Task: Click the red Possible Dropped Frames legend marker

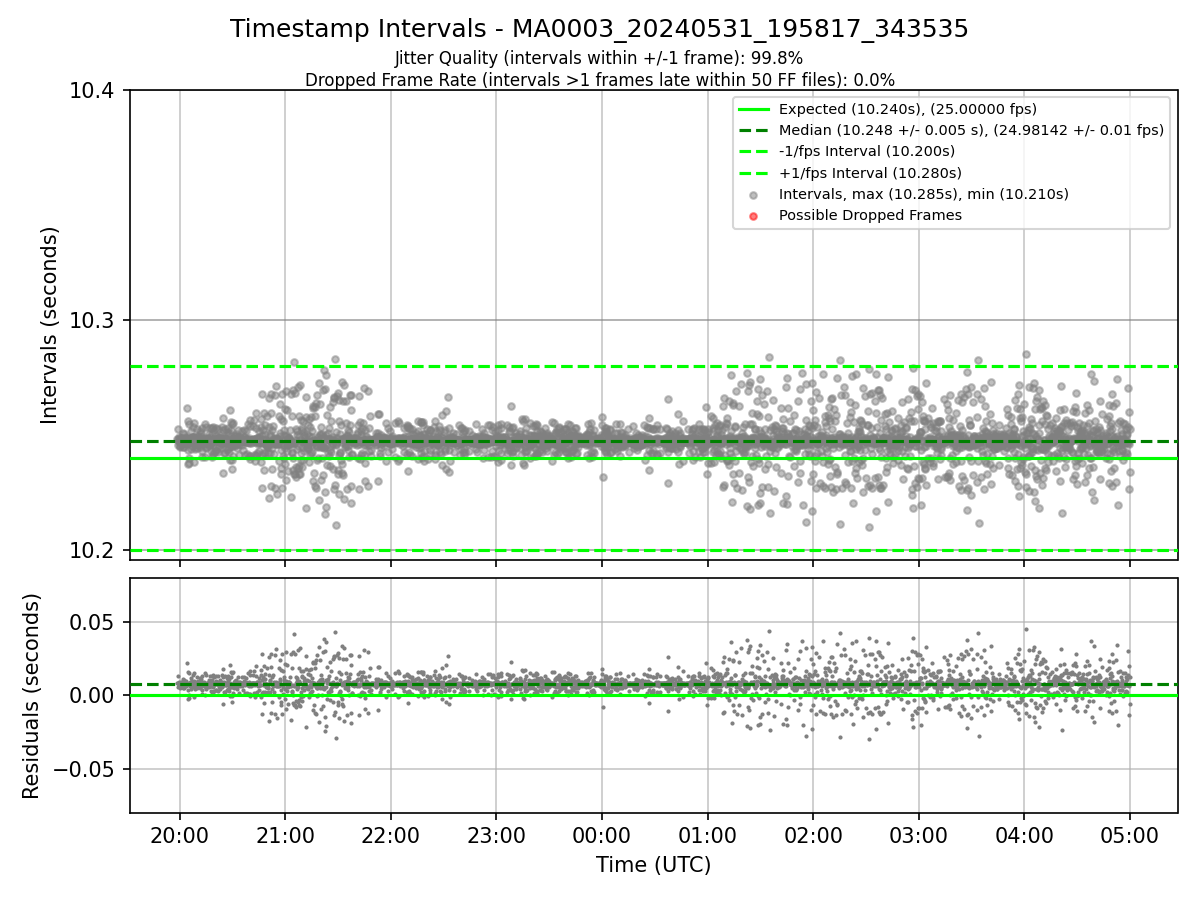Action: (x=754, y=216)
